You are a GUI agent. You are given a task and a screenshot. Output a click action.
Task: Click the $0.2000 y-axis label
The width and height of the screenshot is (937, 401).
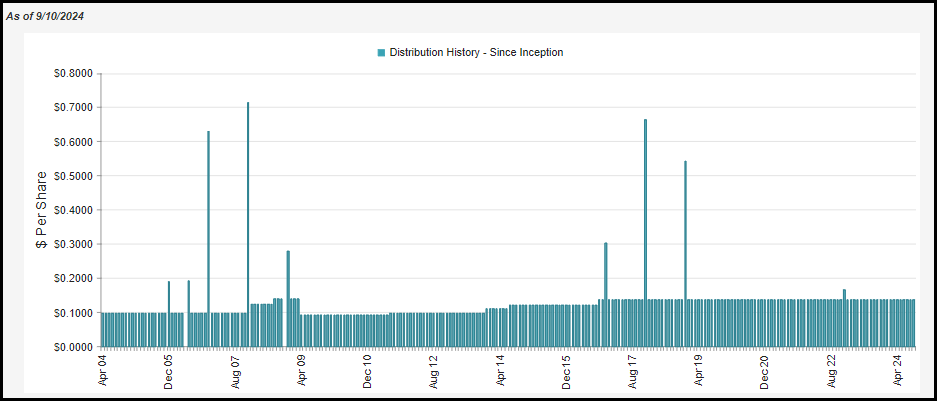(x=75, y=278)
